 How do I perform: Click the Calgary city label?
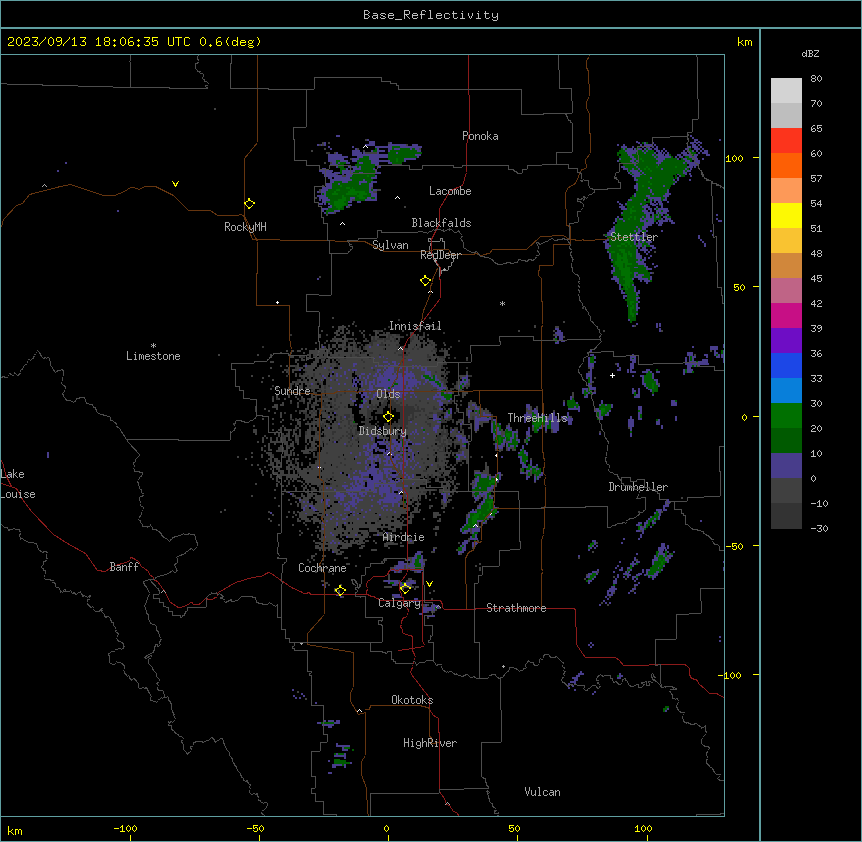(399, 603)
